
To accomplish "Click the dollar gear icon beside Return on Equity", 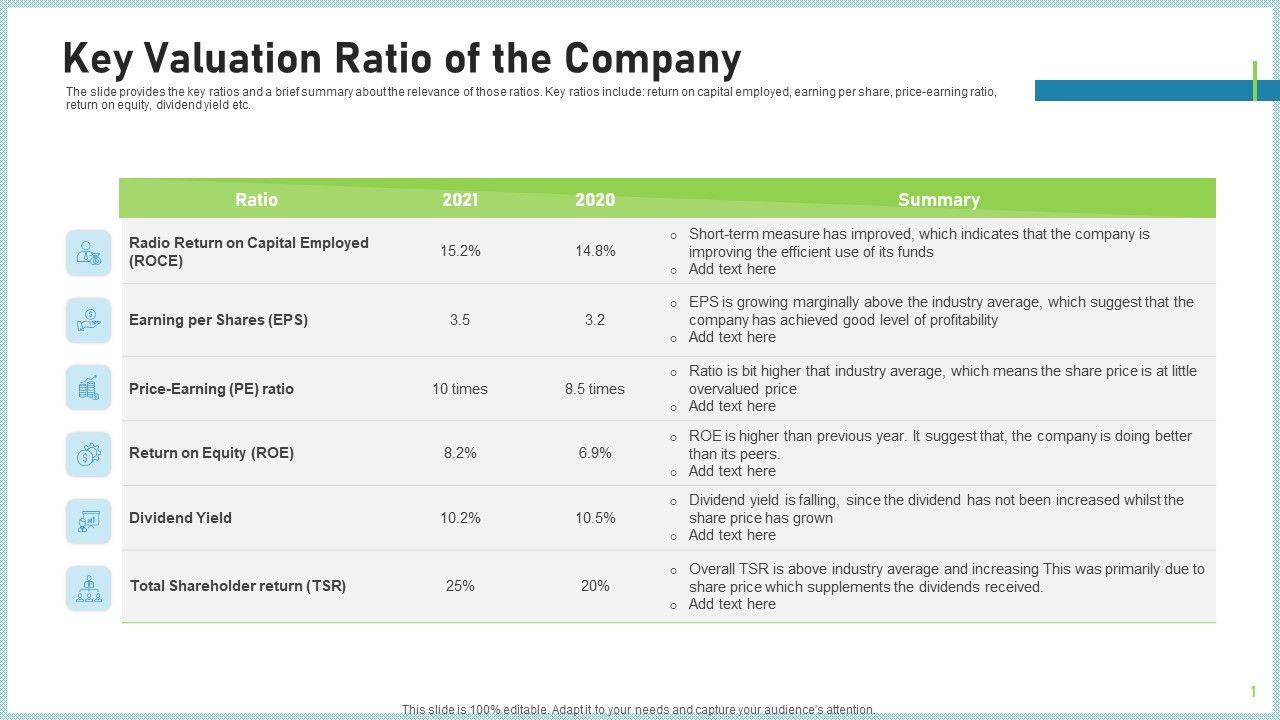I will point(89,454).
